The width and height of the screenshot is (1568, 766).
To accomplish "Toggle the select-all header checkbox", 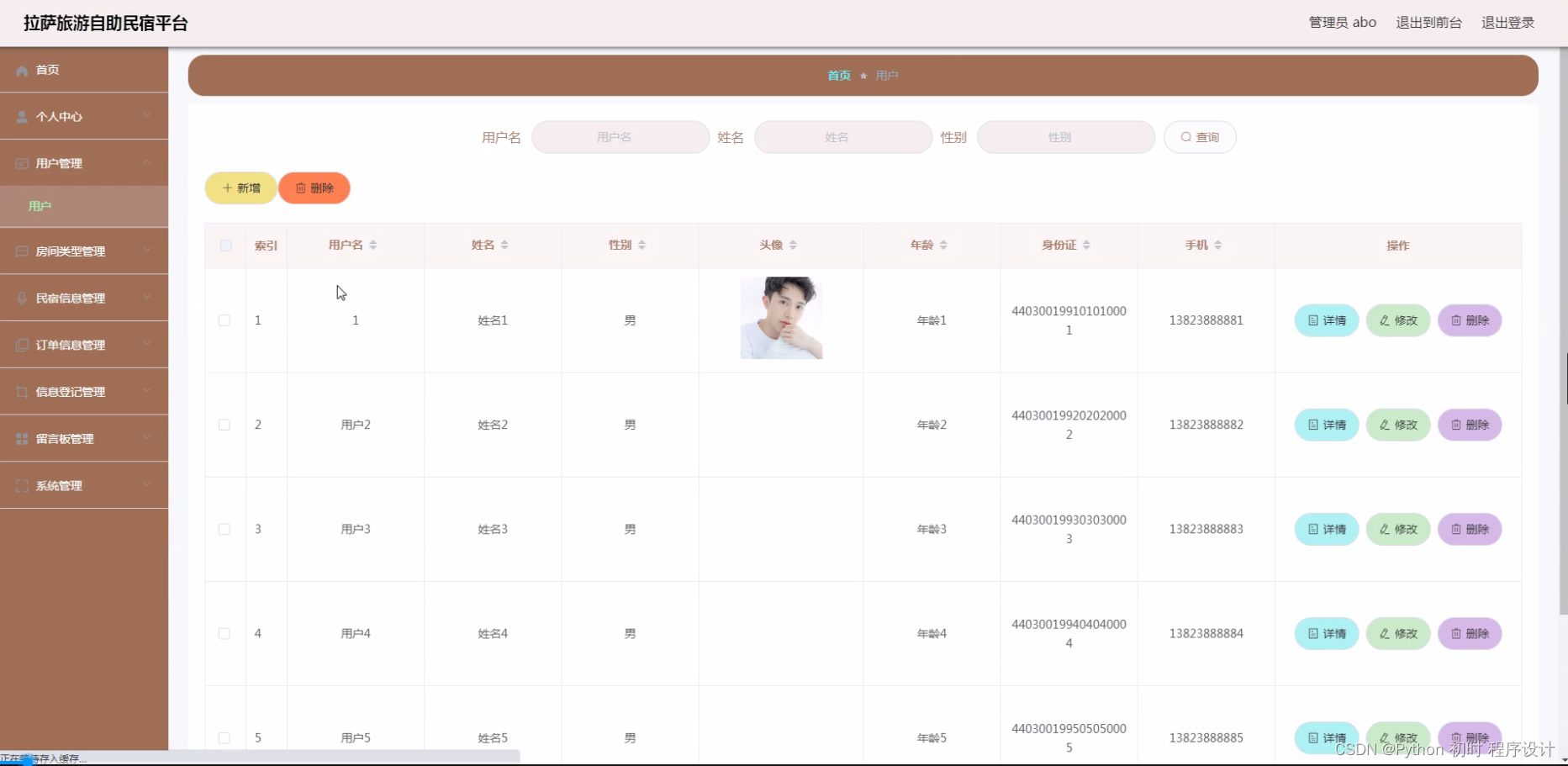I will pos(225,246).
